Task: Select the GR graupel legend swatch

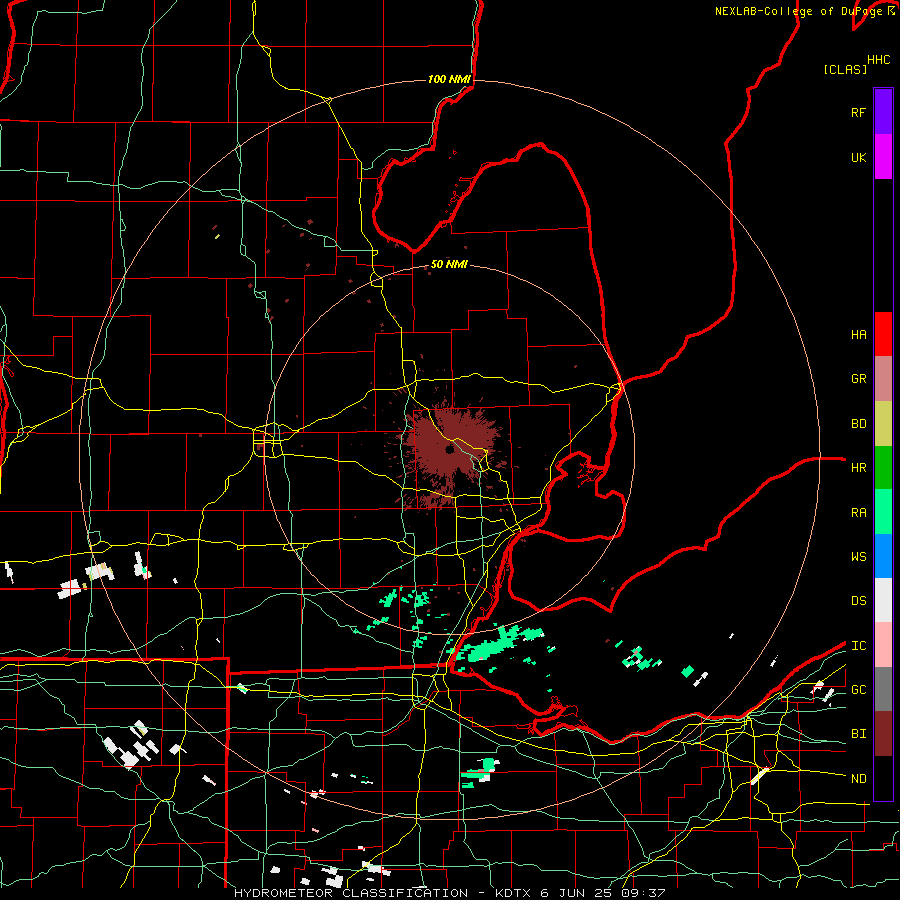Action: (883, 378)
